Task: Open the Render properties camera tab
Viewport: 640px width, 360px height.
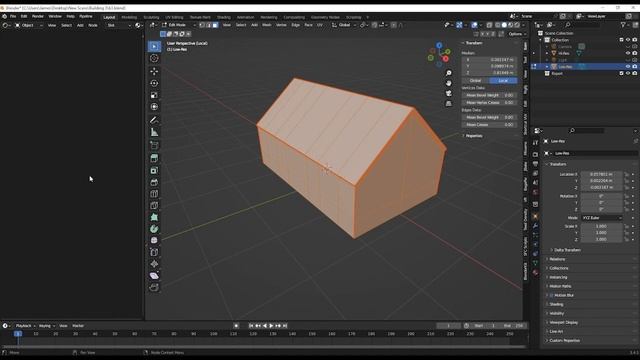Action: (535, 155)
